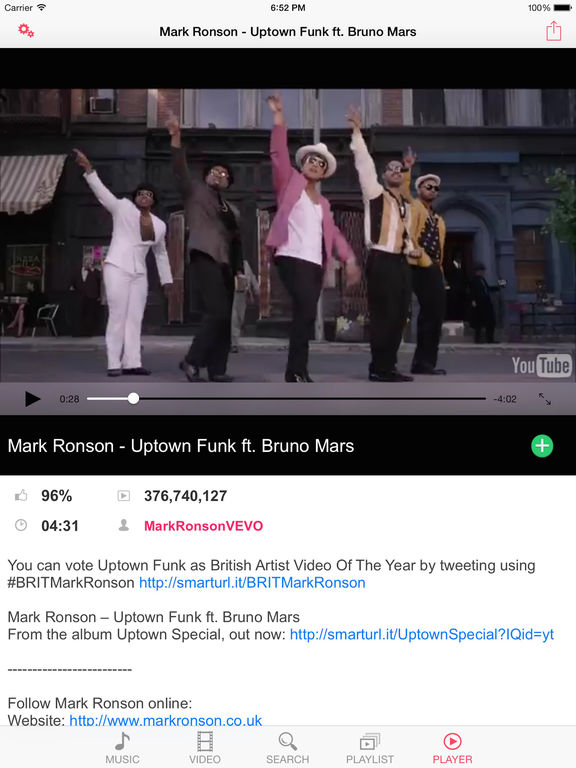Tap the clock duration icon

21,526
